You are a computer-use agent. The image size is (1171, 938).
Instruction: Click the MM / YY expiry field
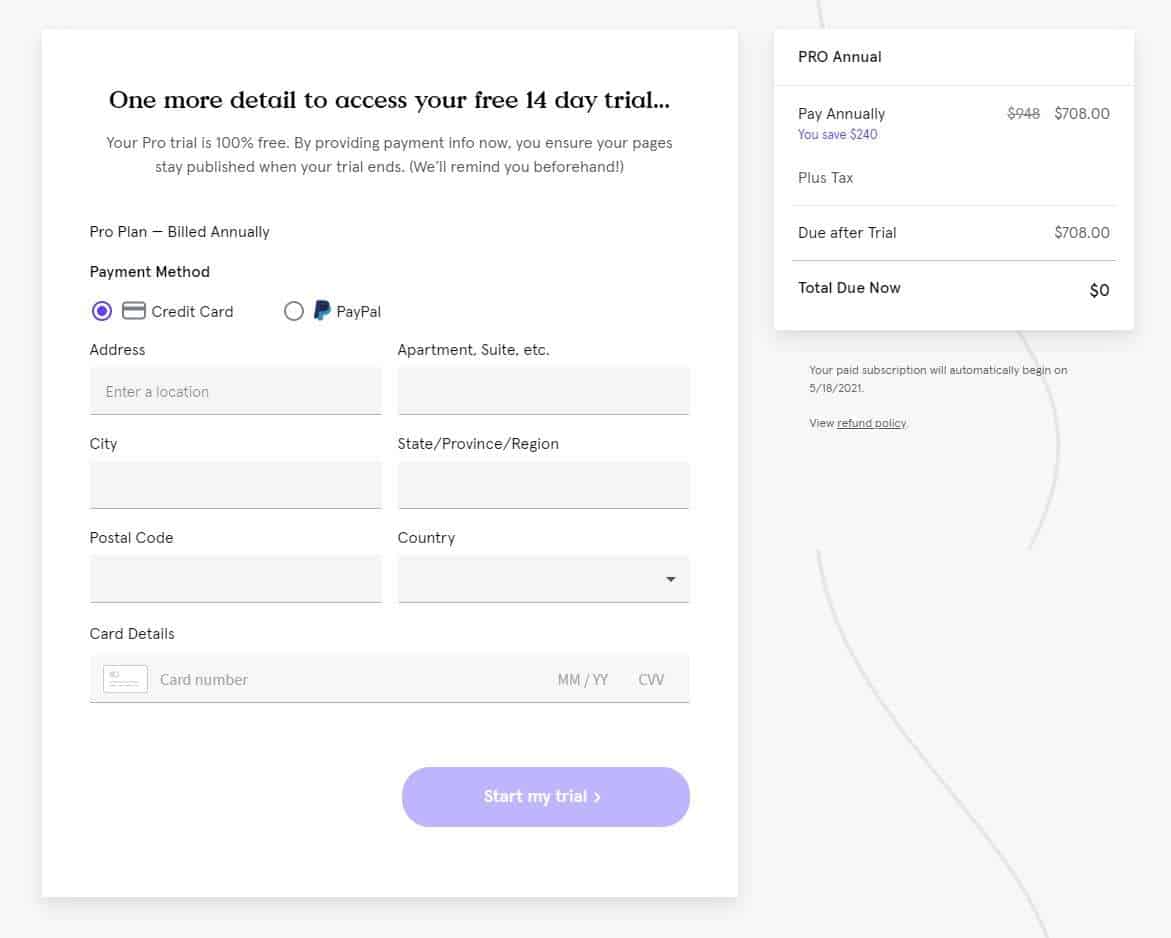coord(583,679)
